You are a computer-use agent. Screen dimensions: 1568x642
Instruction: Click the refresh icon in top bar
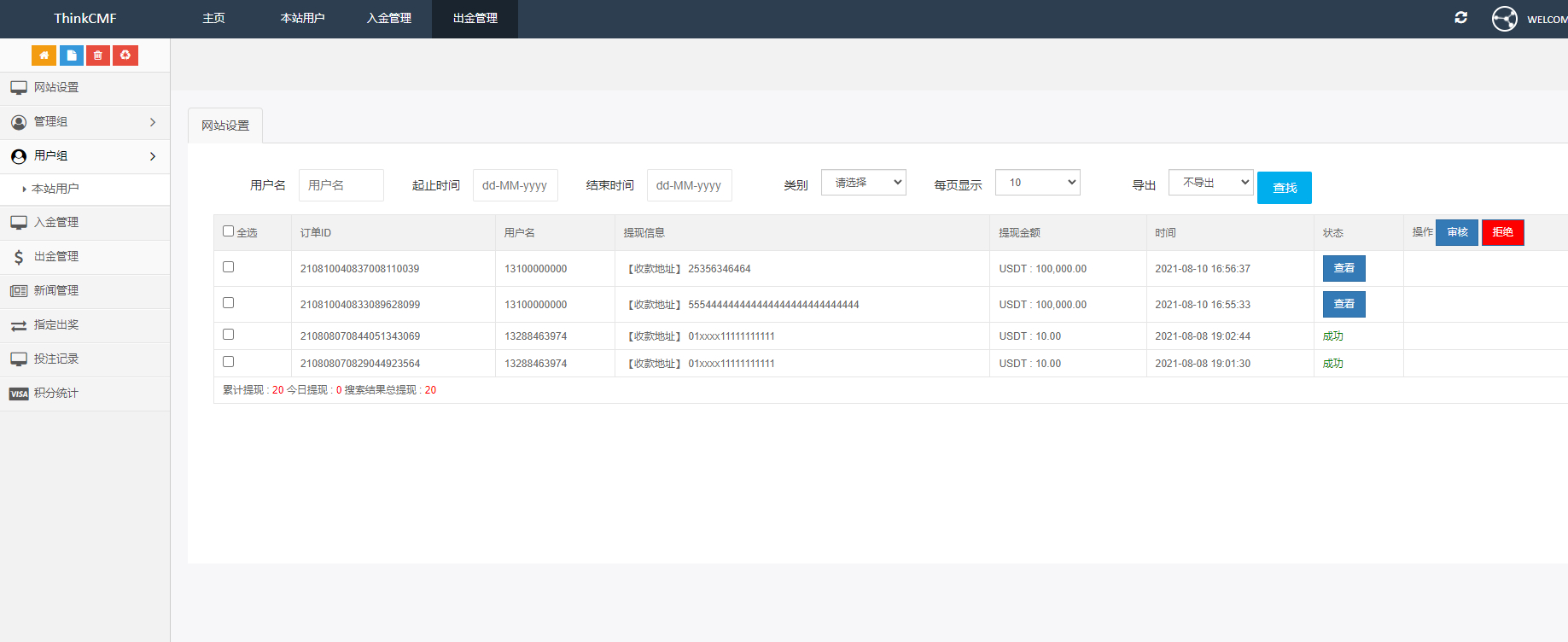pyautogui.click(x=1460, y=18)
